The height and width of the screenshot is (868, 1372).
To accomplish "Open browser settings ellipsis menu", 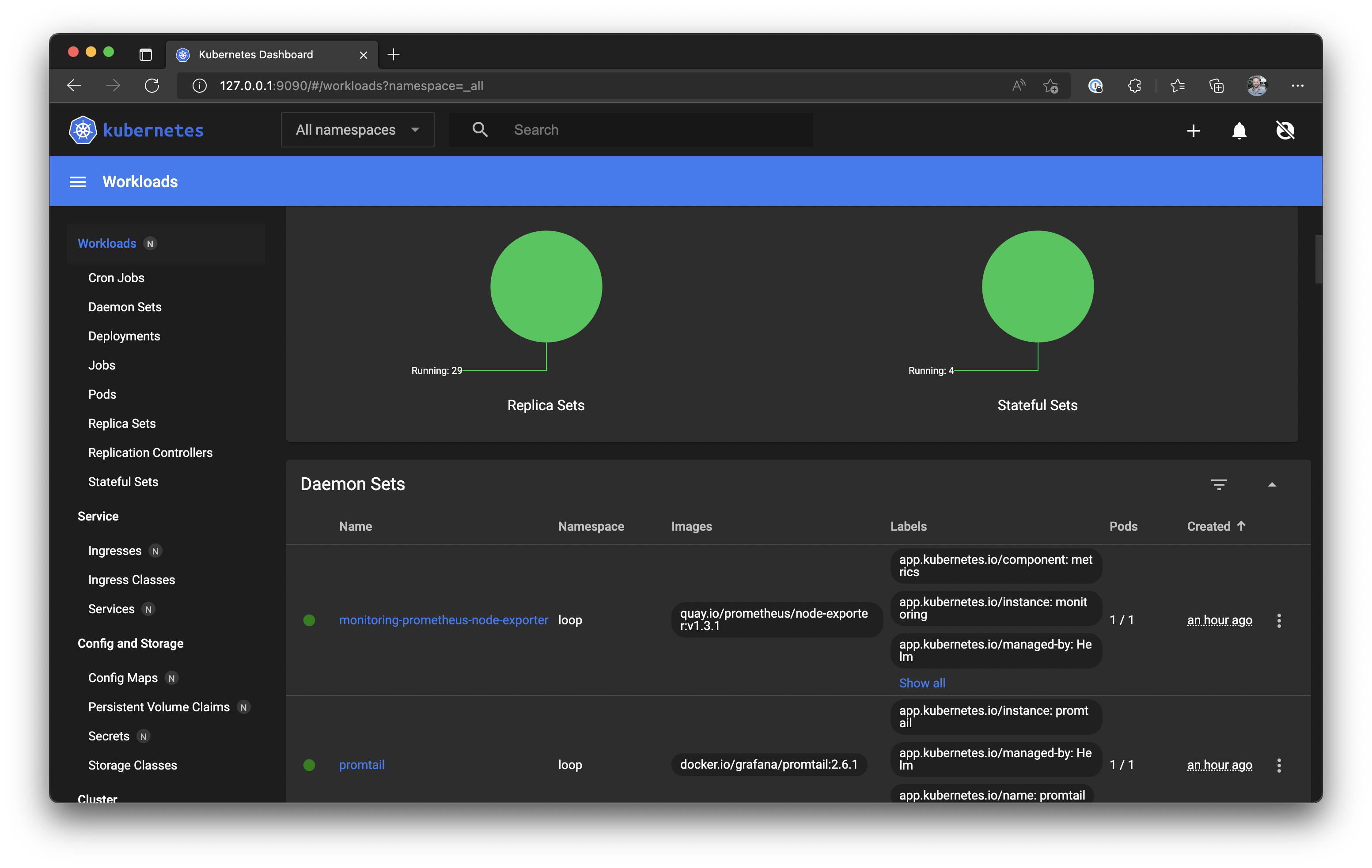I will [1297, 86].
